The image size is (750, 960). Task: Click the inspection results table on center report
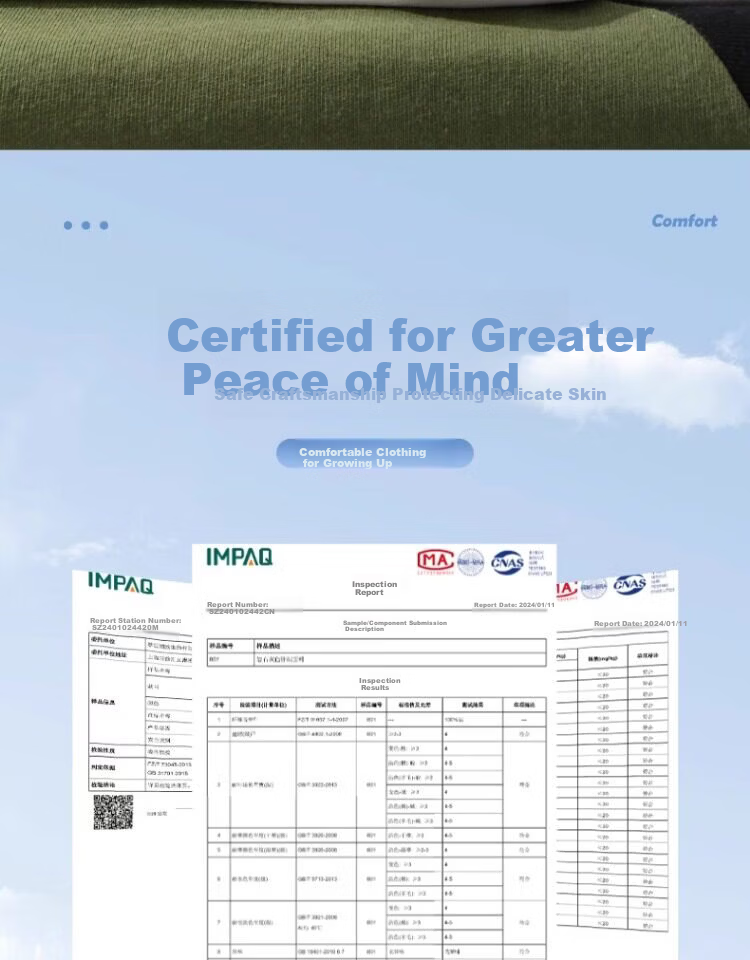click(x=377, y=828)
